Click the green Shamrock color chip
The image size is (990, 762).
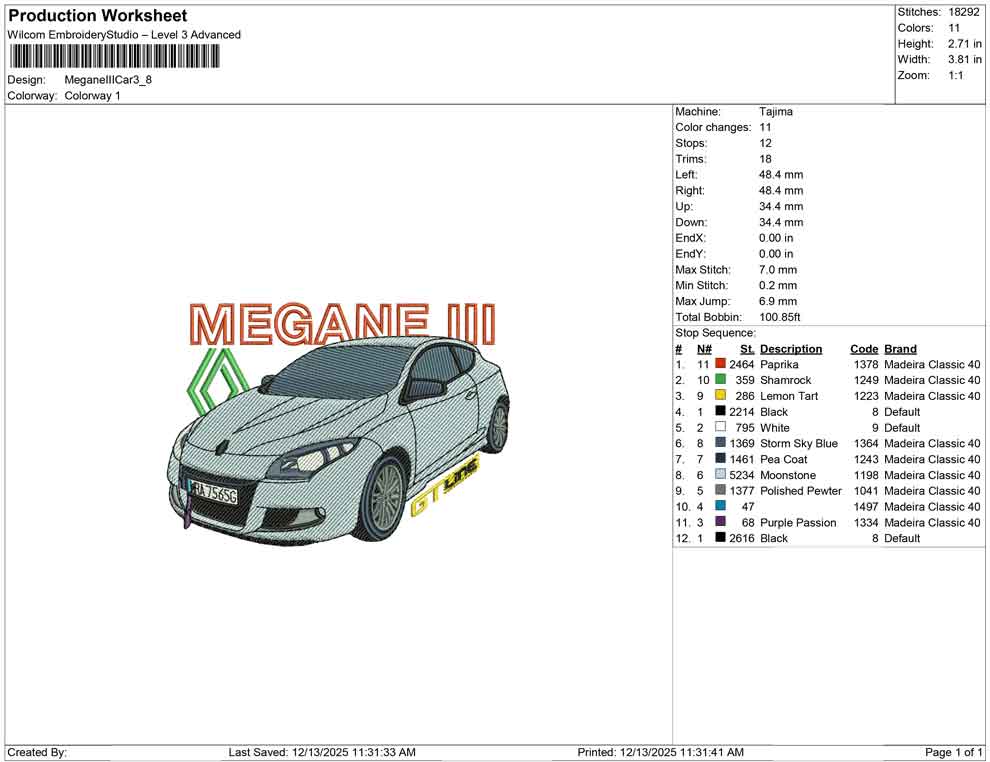pos(721,380)
